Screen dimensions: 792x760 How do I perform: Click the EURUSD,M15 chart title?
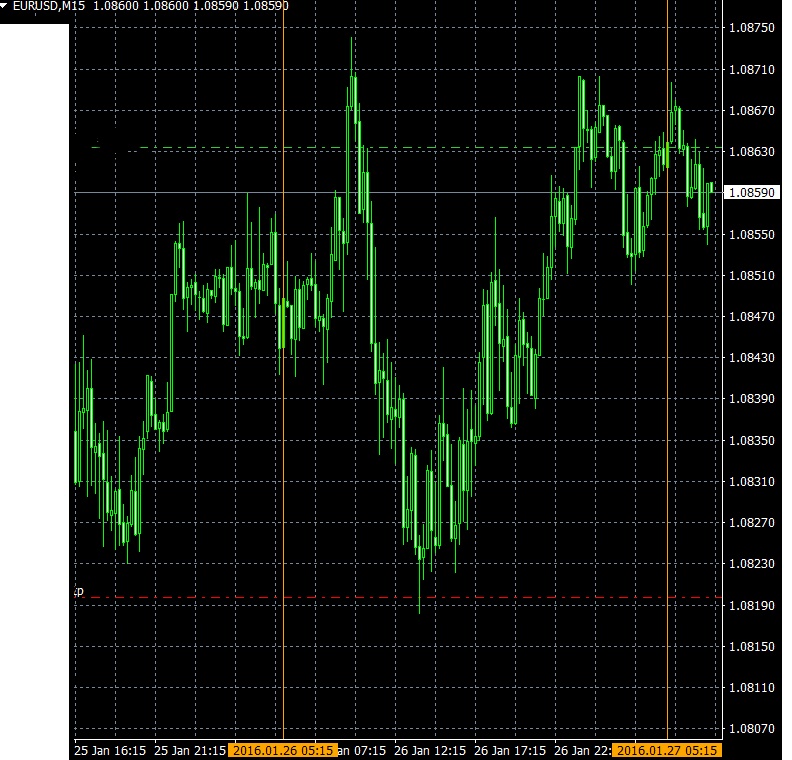click(49, 6)
